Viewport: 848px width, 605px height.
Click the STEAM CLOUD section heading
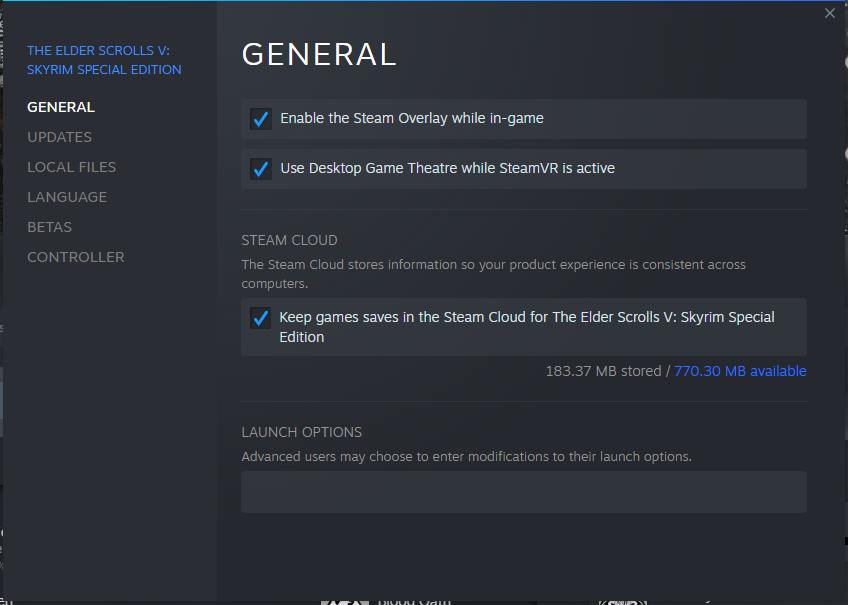[x=289, y=240]
